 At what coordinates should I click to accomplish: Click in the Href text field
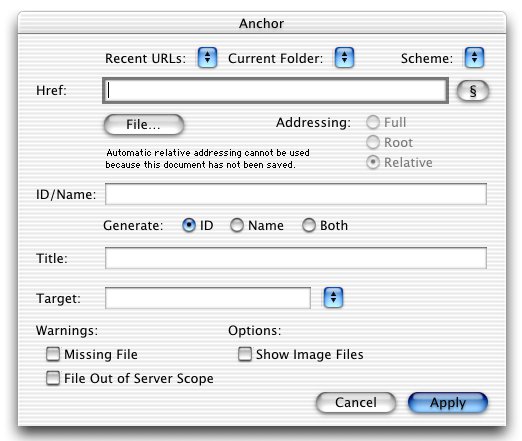coord(275,91)
